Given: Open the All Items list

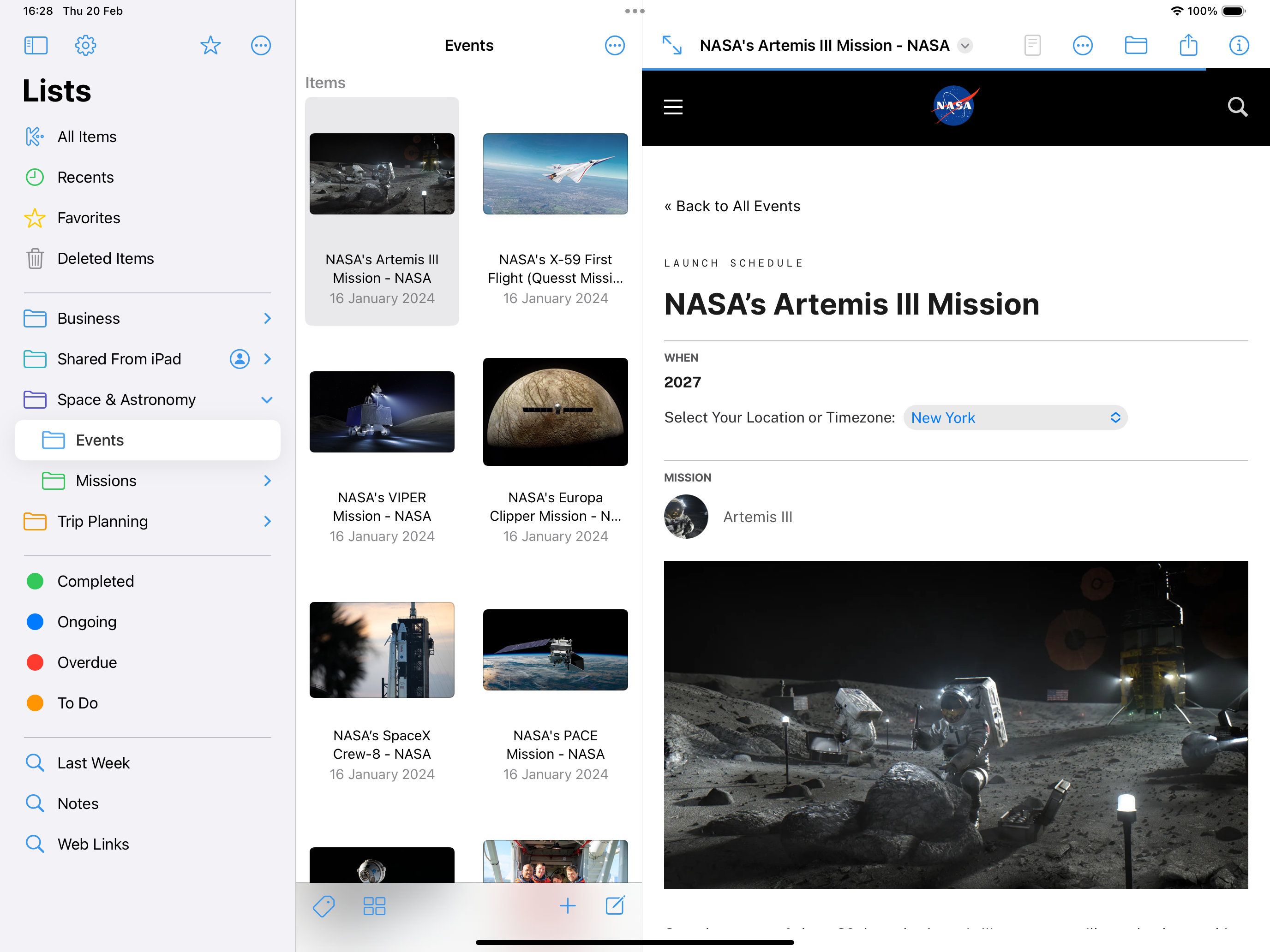Looking at the screenshot, I should pyautogui.click(x=147, y=137).
